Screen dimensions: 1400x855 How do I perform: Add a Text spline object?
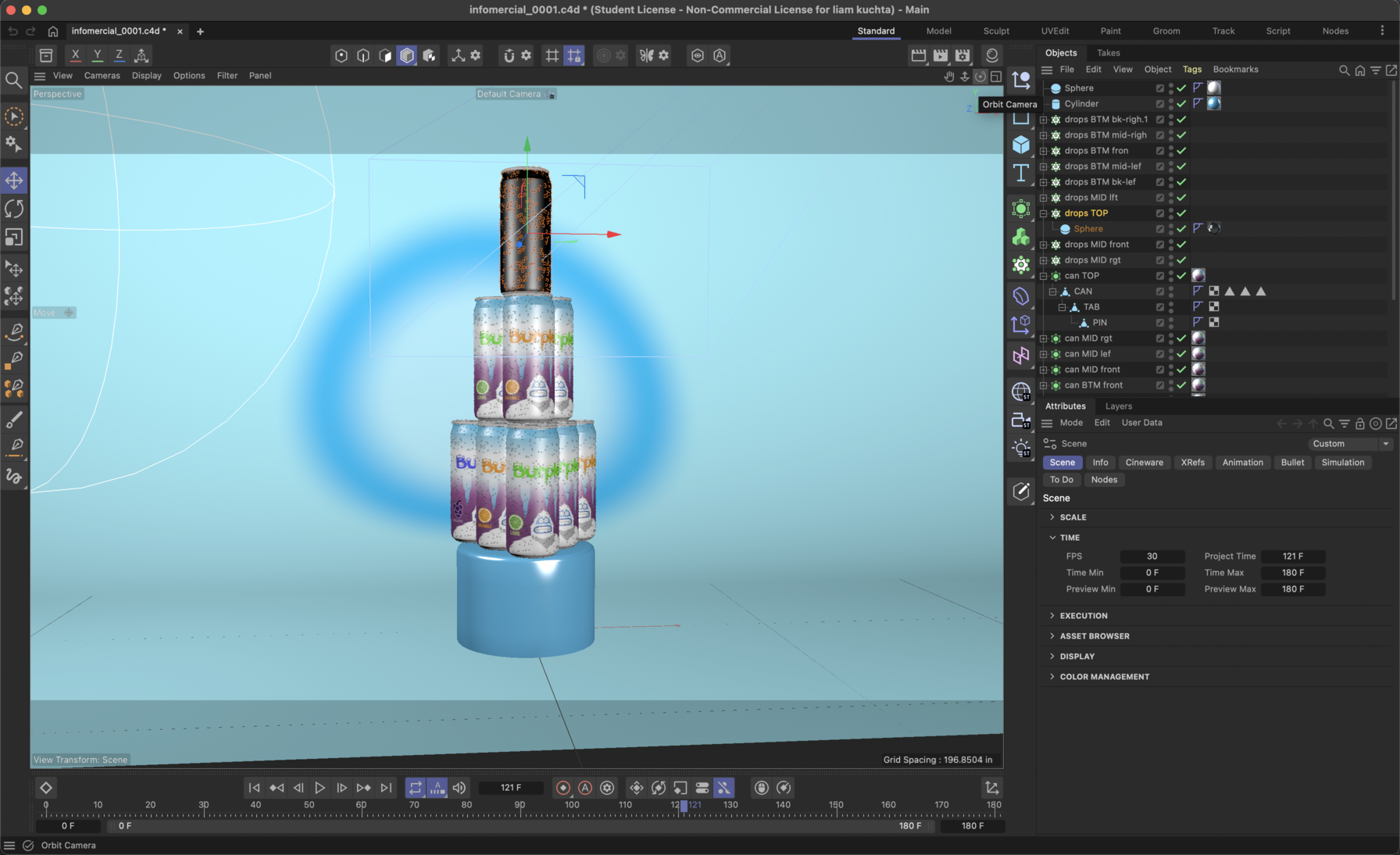coord(1020,173)
